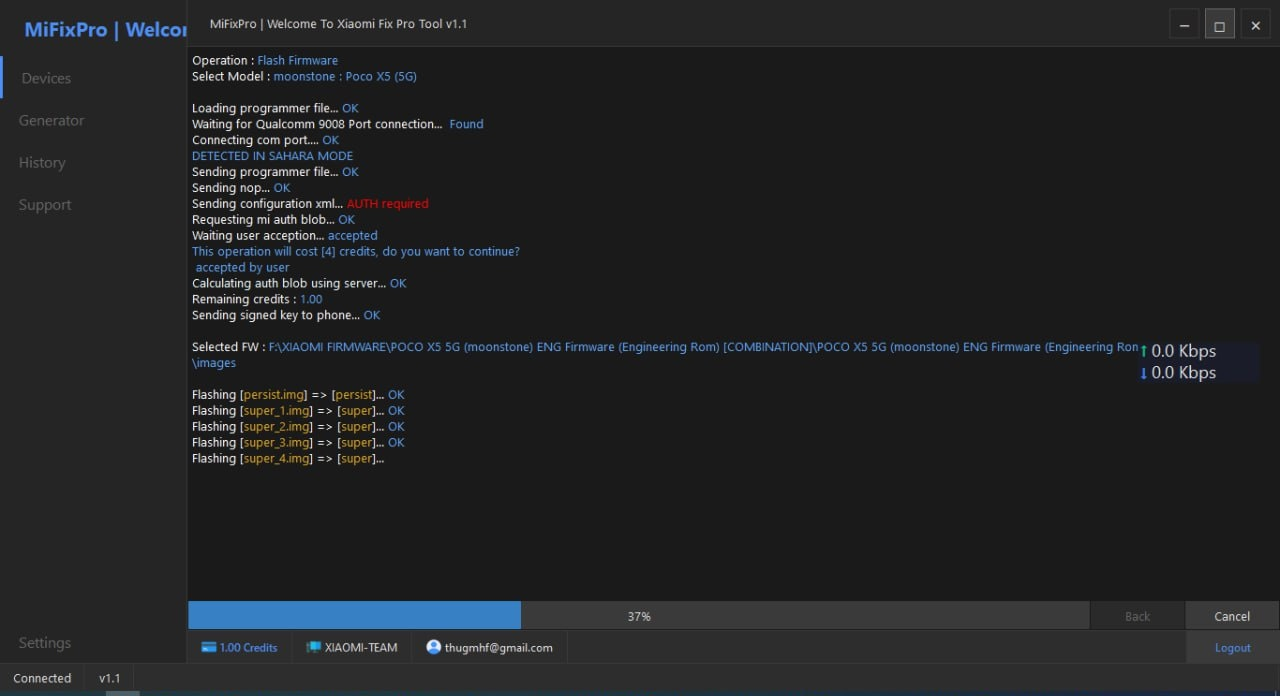Click 'DETECTED IN SAHARA MODE' log line

coord(272,156)
